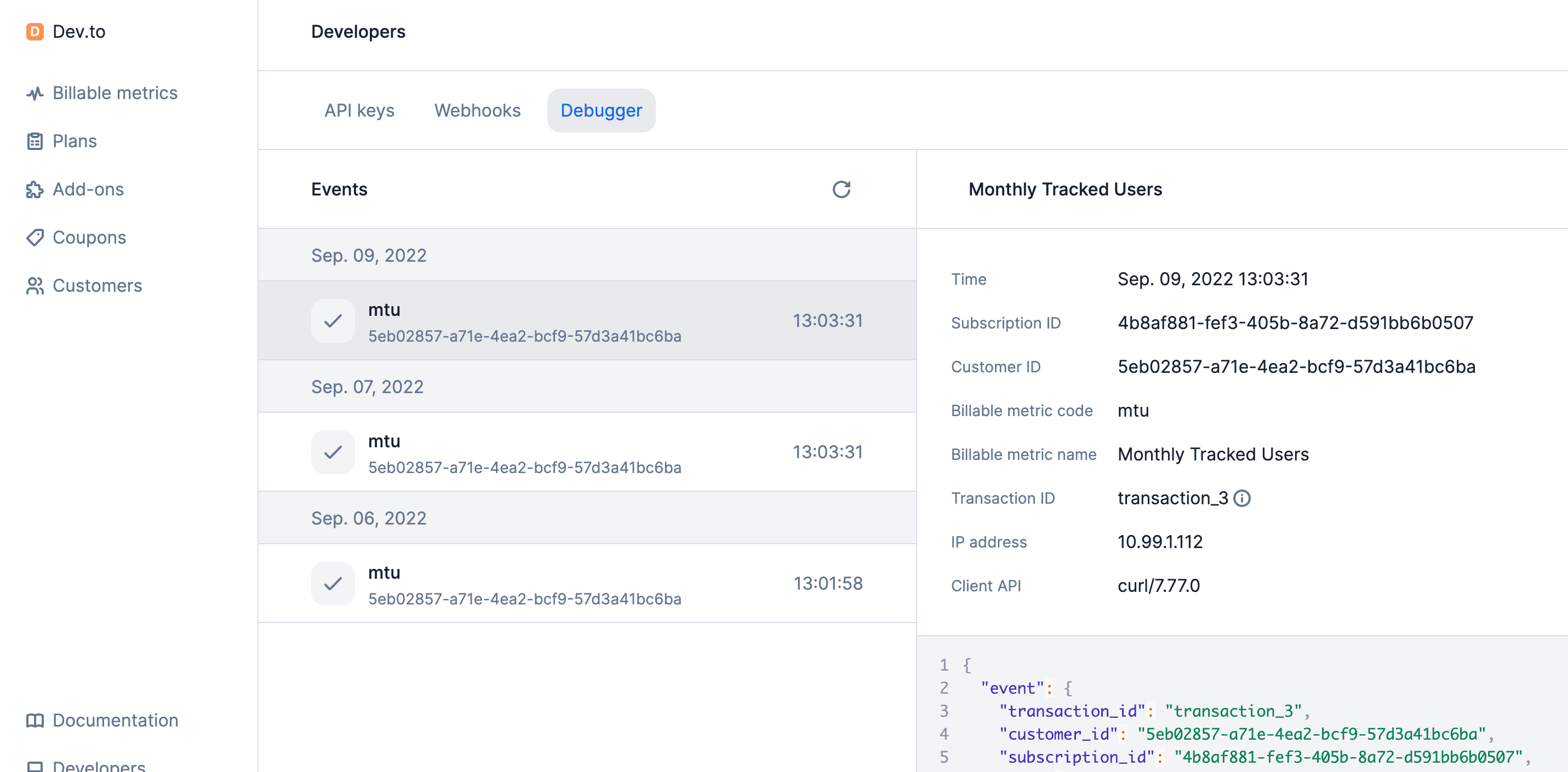
Task: Select the Customers sidebar icon
Action: pyautogui.click(x=35, y=285)
